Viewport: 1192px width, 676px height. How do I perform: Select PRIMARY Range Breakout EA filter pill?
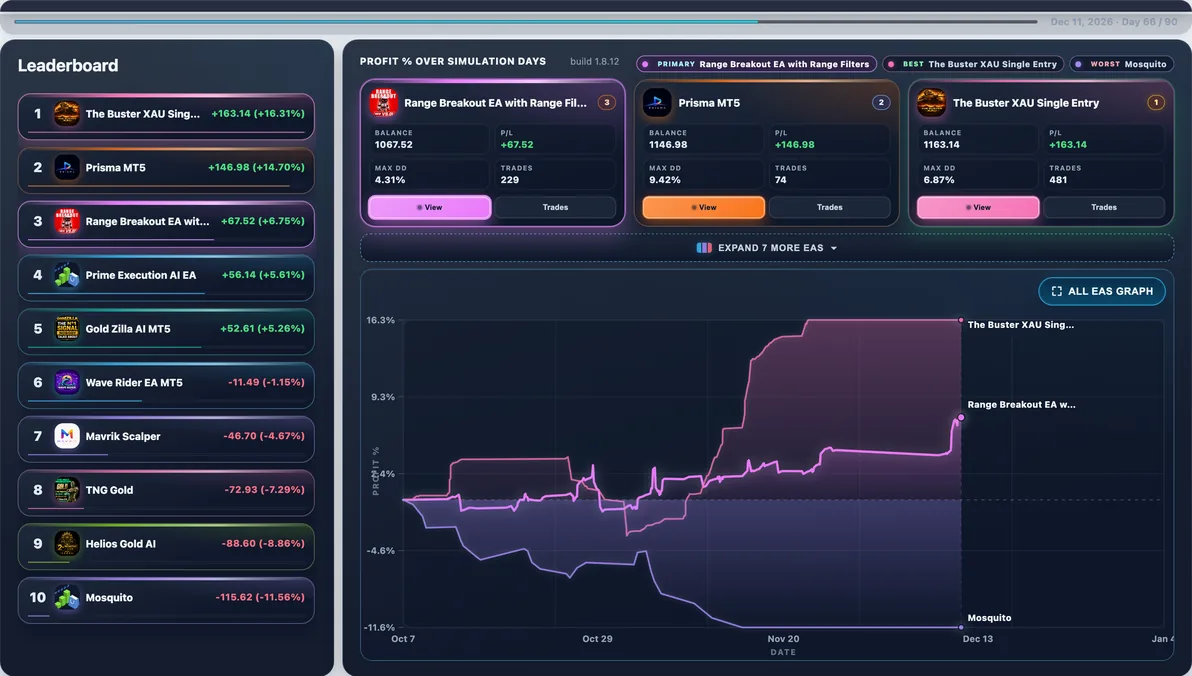(756, 65)
